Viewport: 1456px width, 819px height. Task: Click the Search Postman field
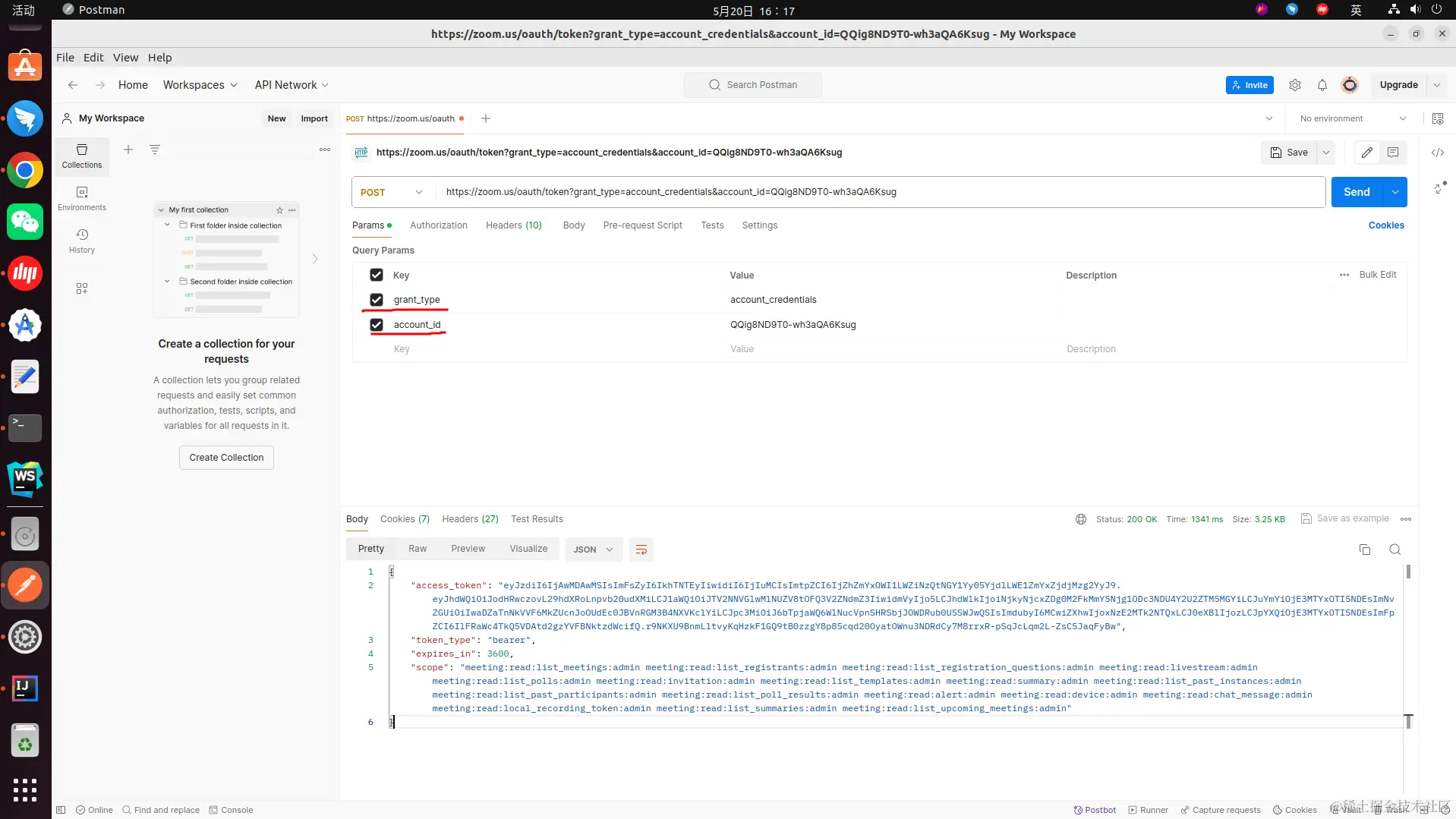pos(753,85)
